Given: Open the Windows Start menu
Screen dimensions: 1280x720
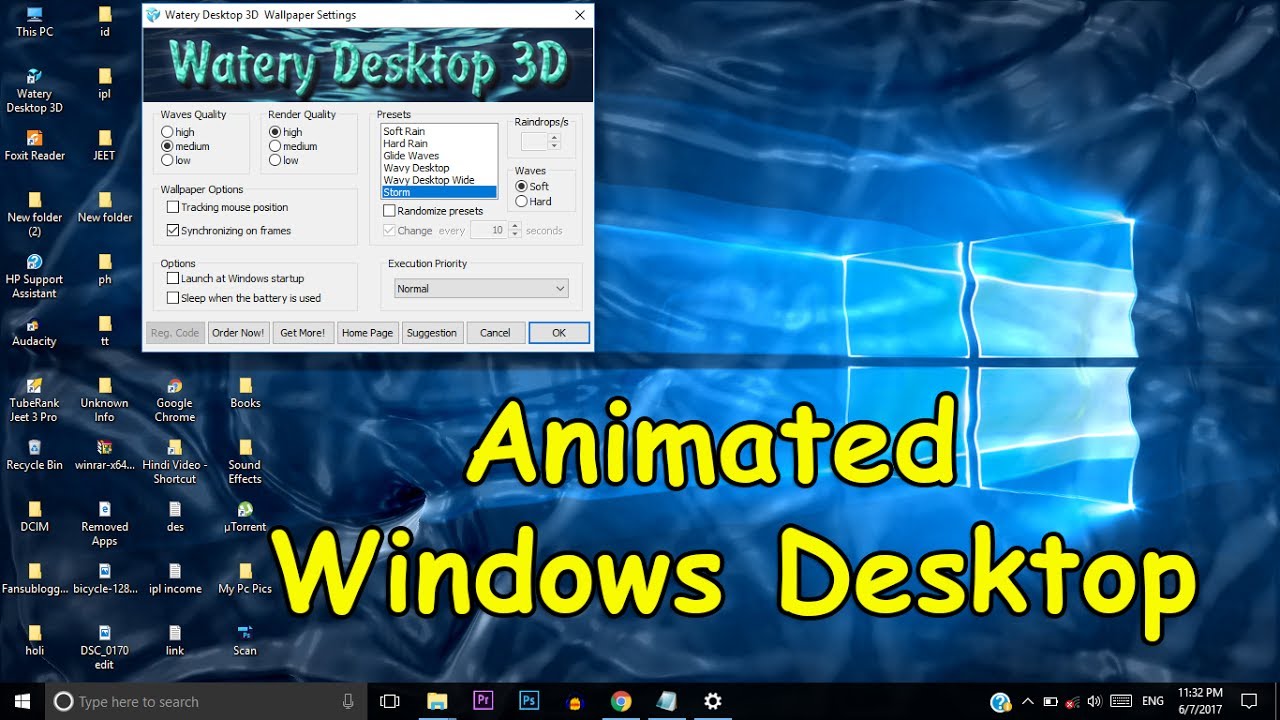Looking at the screenshot, I should point(22,701).
